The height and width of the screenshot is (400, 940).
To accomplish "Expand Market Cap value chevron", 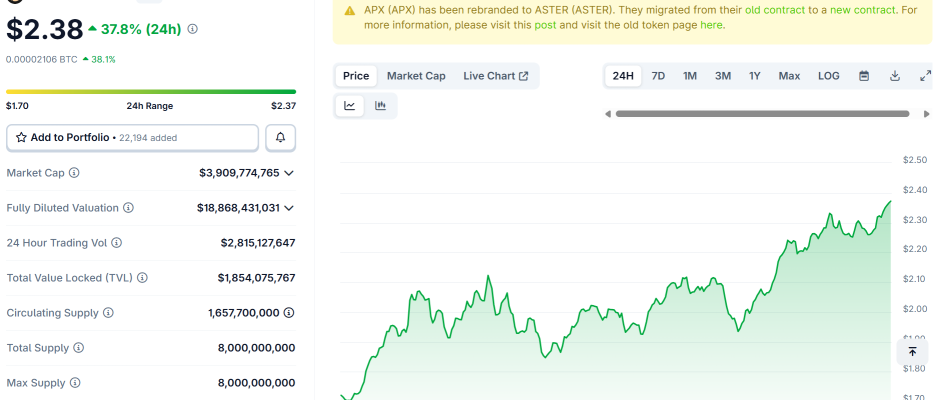I will 289,173.
